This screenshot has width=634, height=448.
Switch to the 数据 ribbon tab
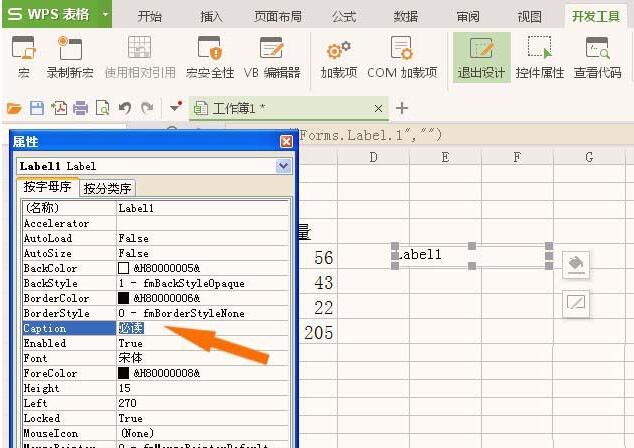coord(406,17)
